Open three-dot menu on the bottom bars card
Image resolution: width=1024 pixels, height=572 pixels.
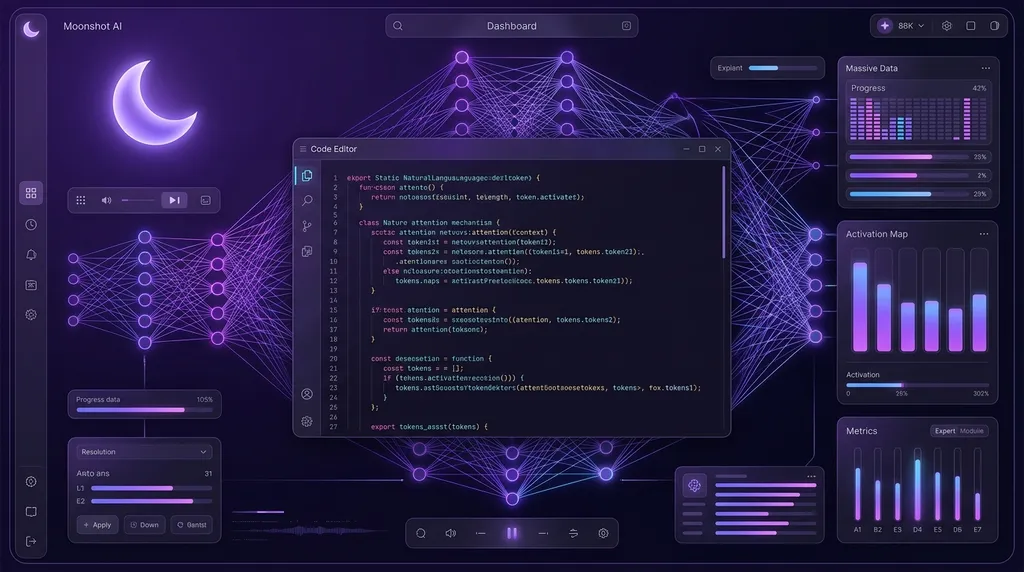click(811, 476)
